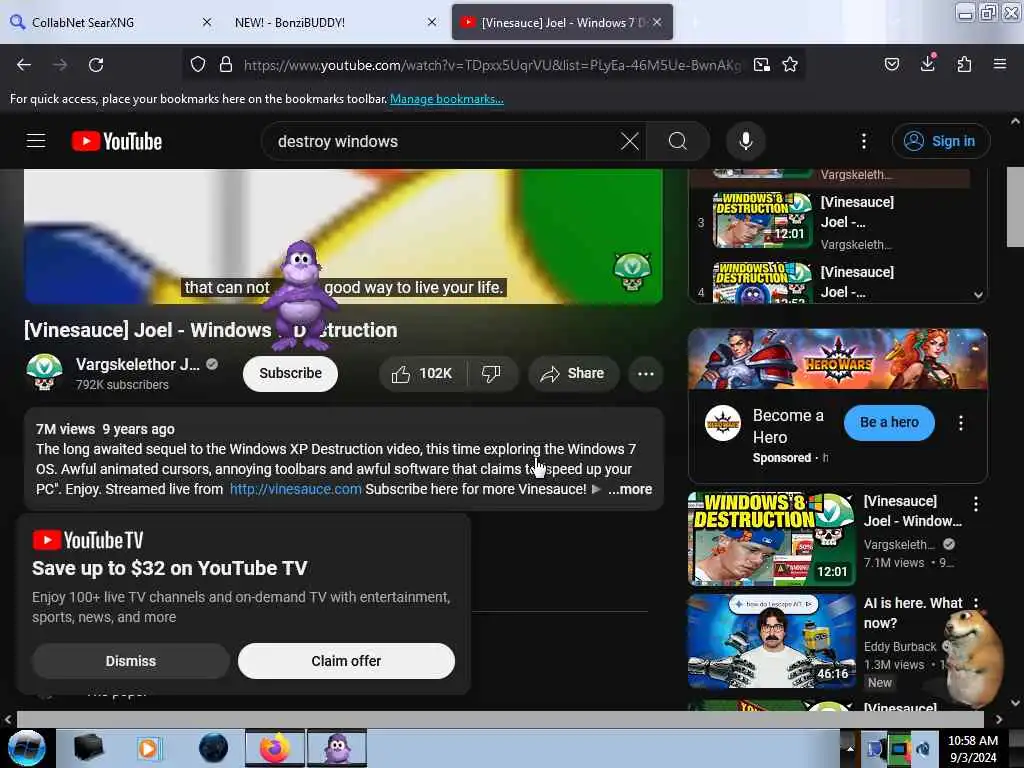Open the YouTube guide hamburger menu
This screenshot has width=1024, height=768.
[x=36, y=141]
